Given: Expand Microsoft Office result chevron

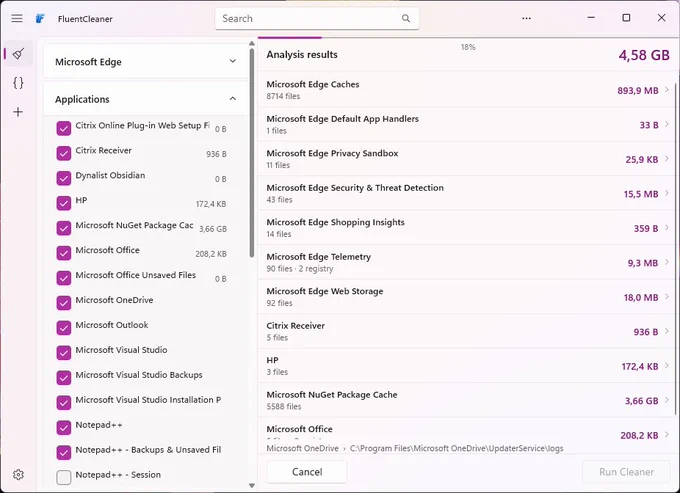Looking at the screenshot, I should (x=667, y=434).
